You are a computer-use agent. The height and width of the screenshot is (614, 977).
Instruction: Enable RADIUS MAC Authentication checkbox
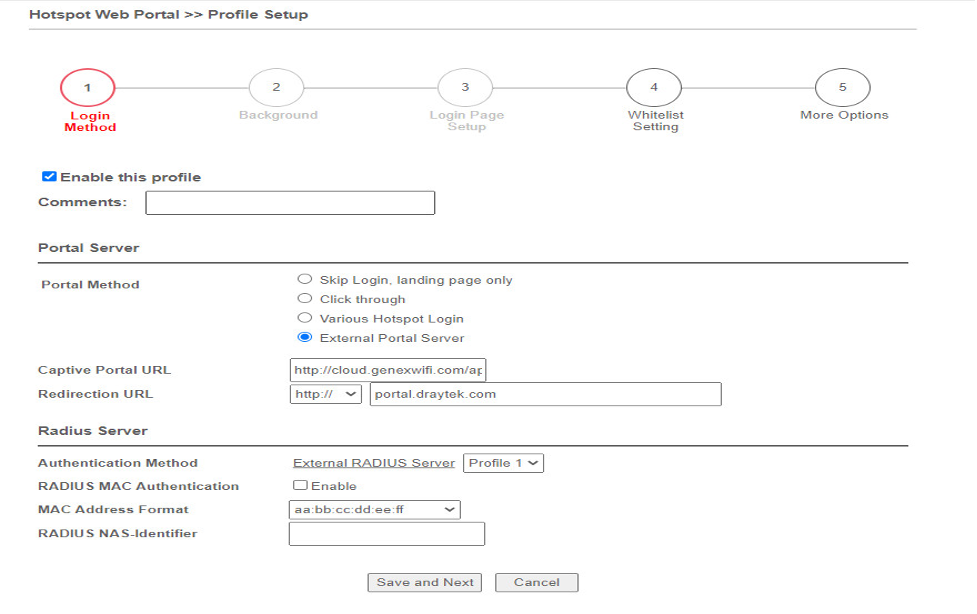click(300, 485)
